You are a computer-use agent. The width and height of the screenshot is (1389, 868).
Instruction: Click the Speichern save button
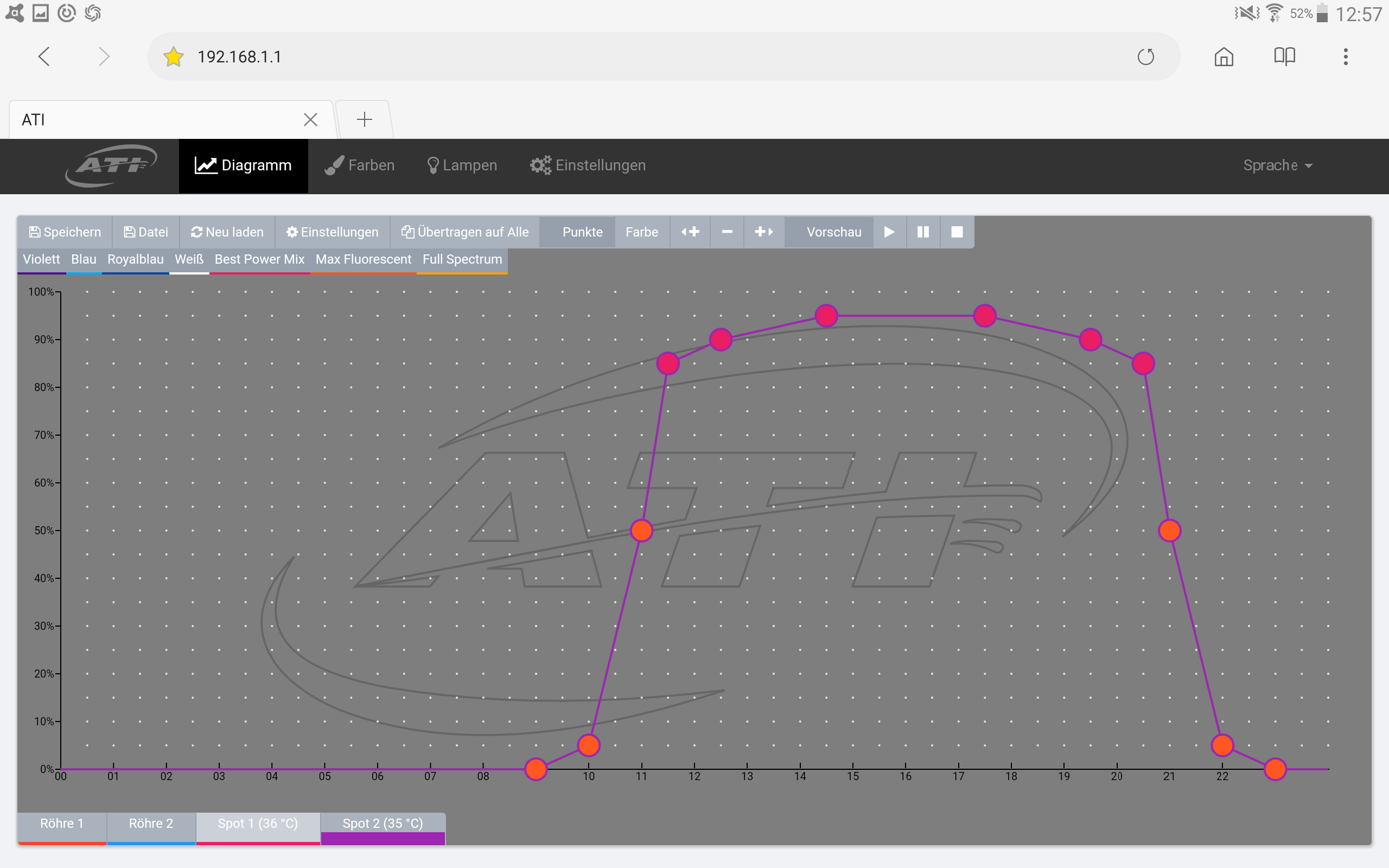(65, 232)
